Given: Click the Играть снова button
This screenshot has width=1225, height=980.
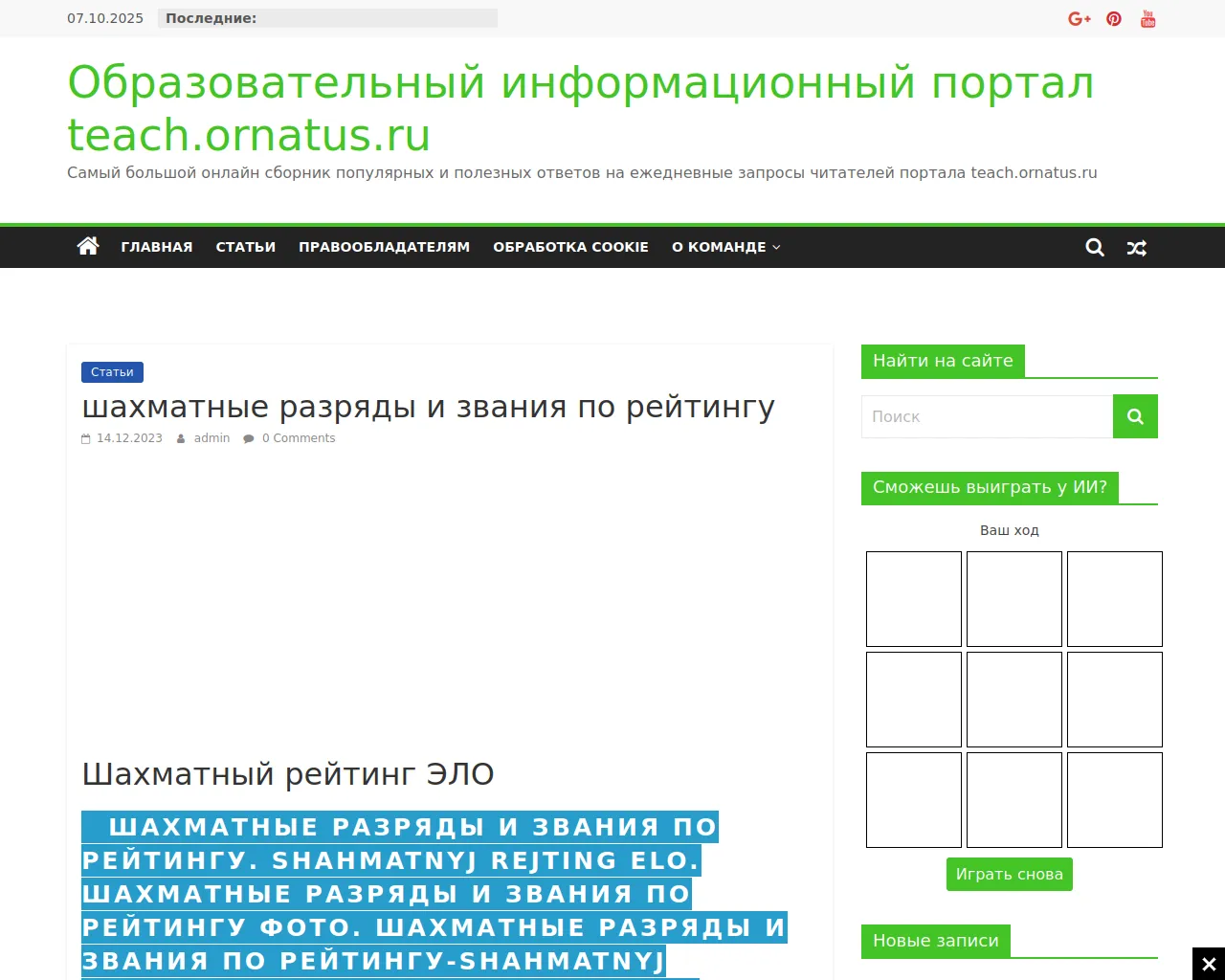Looking at the screenshot, I should (1010, 874).
